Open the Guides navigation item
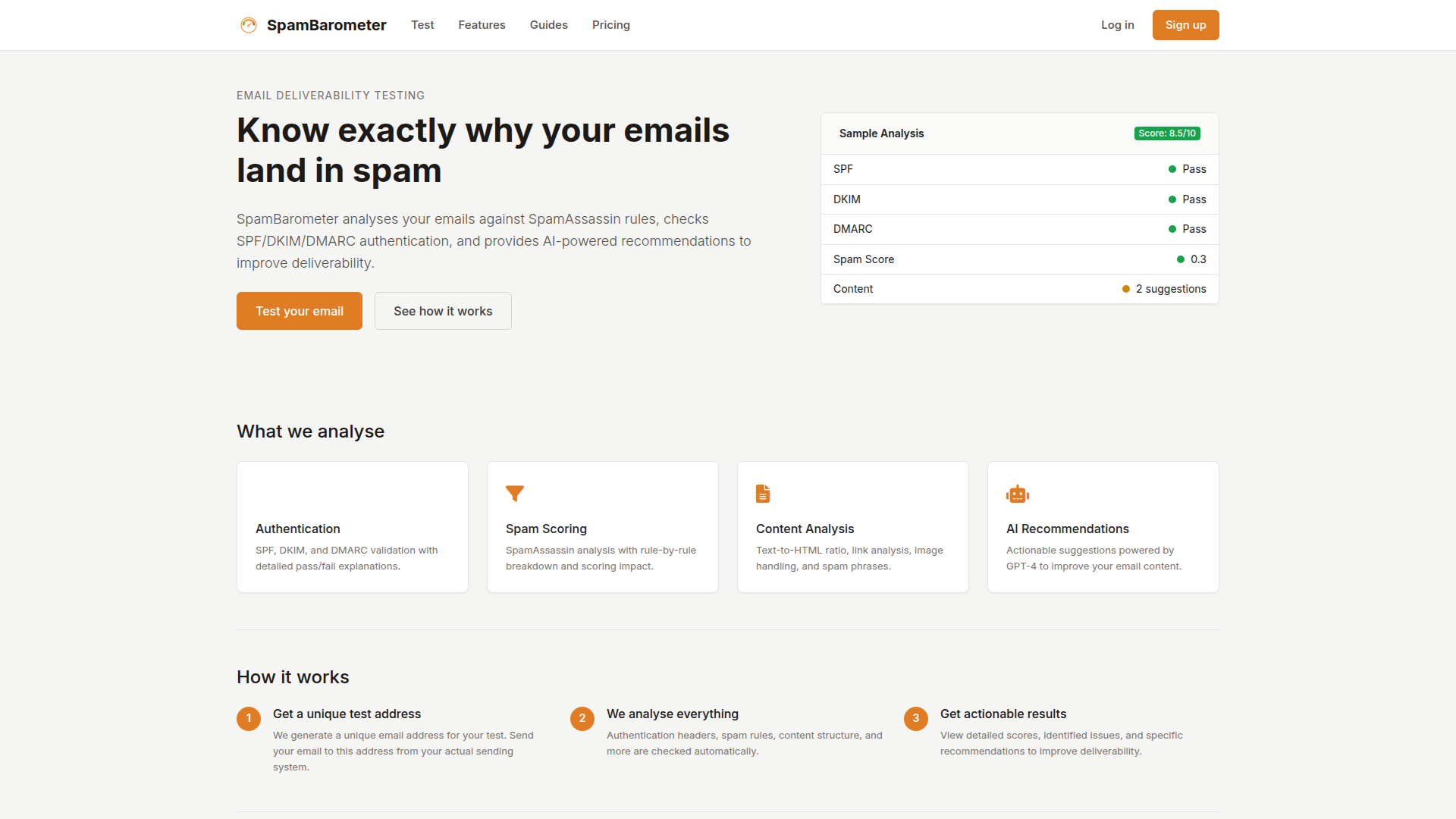Image resolution: width=1456 pixels, height=819 pixels. 548,24
